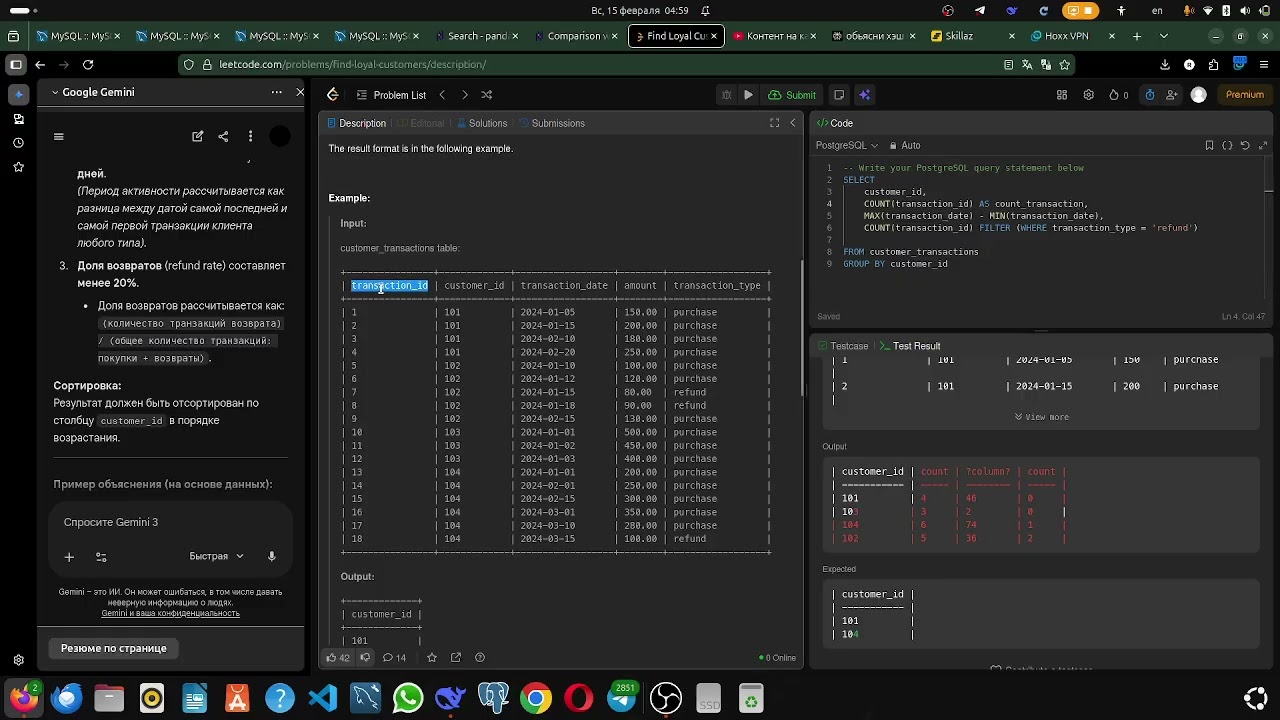1280x720 pixels.
Task: Toggle the Auto lock setting
Action: (x=904, y=145)
